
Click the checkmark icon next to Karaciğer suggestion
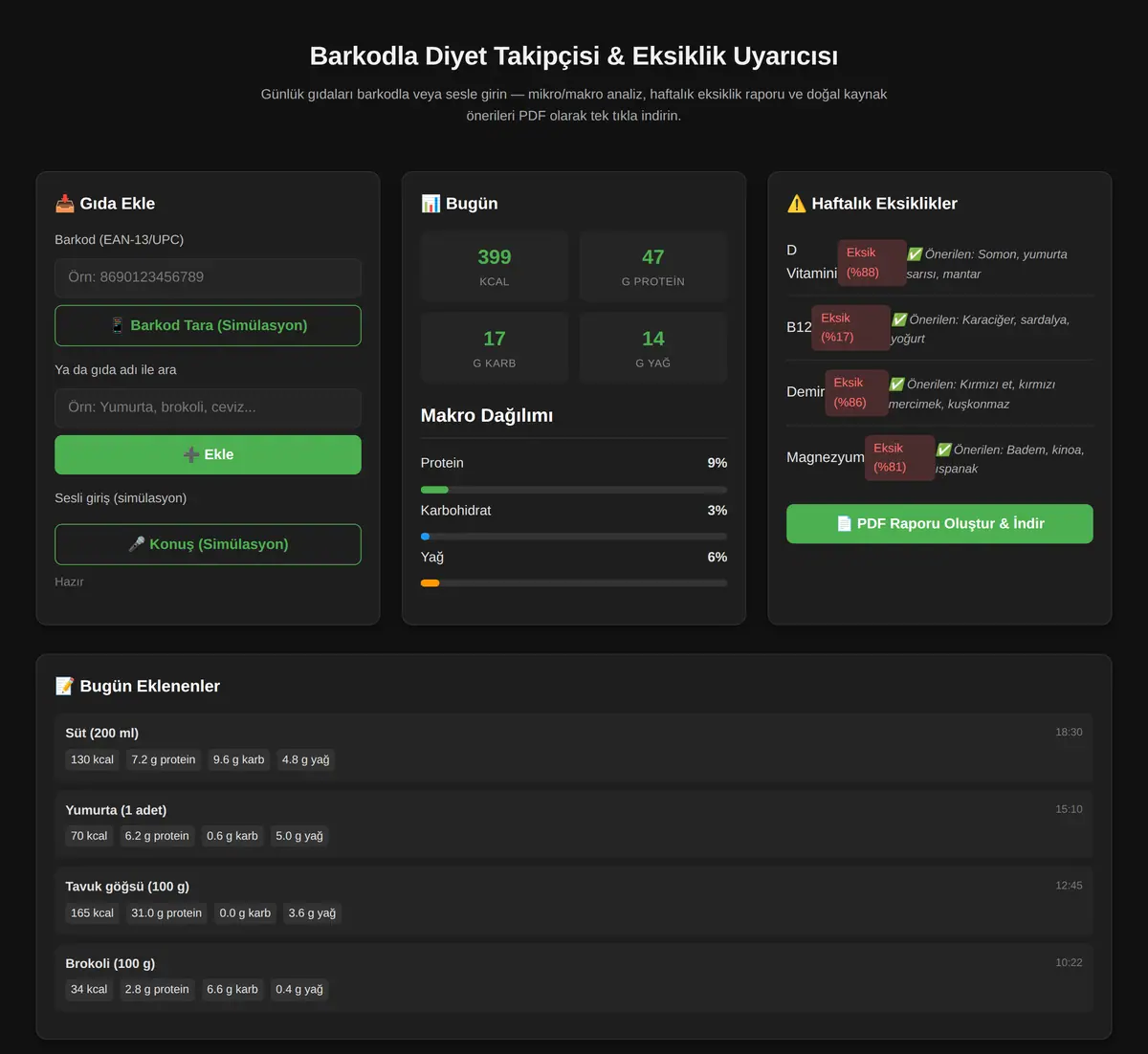(899, 319)
